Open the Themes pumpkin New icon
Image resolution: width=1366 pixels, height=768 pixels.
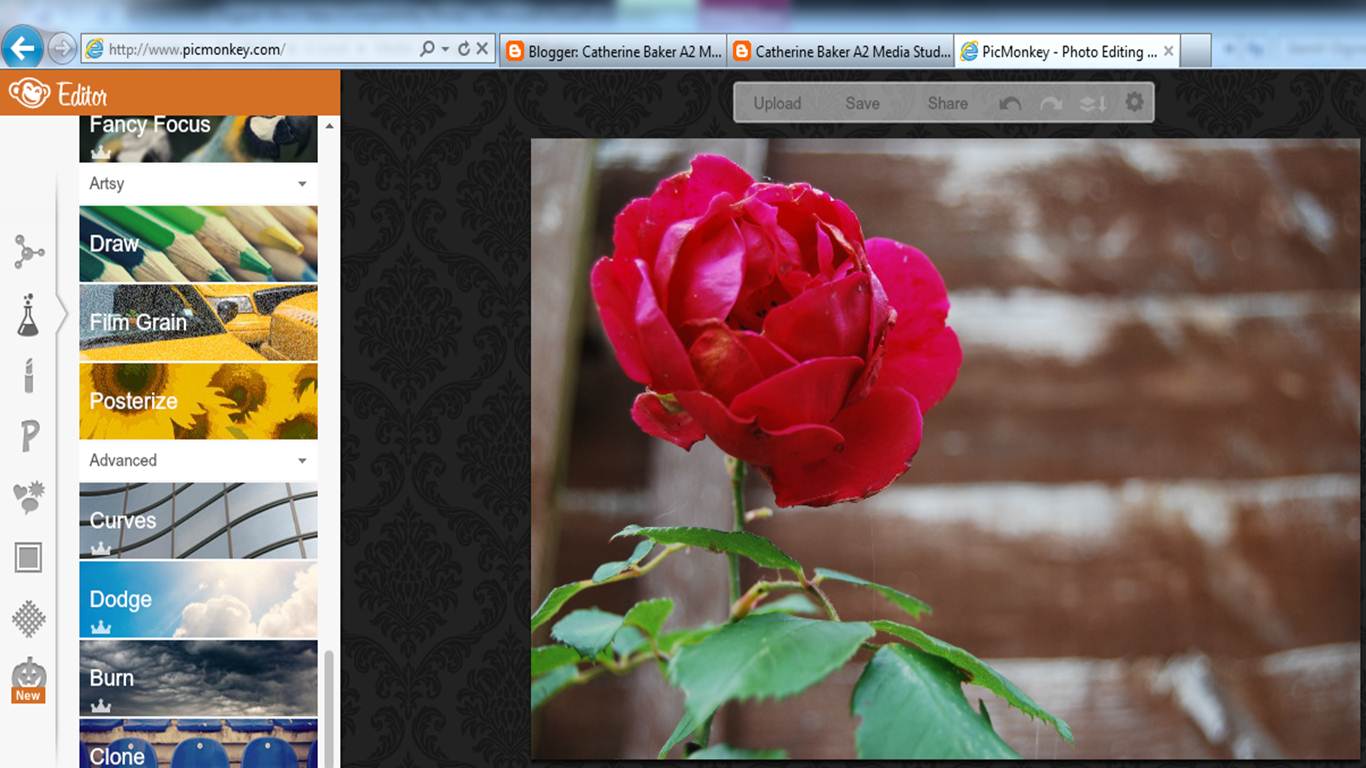click(x=28, y=680)
